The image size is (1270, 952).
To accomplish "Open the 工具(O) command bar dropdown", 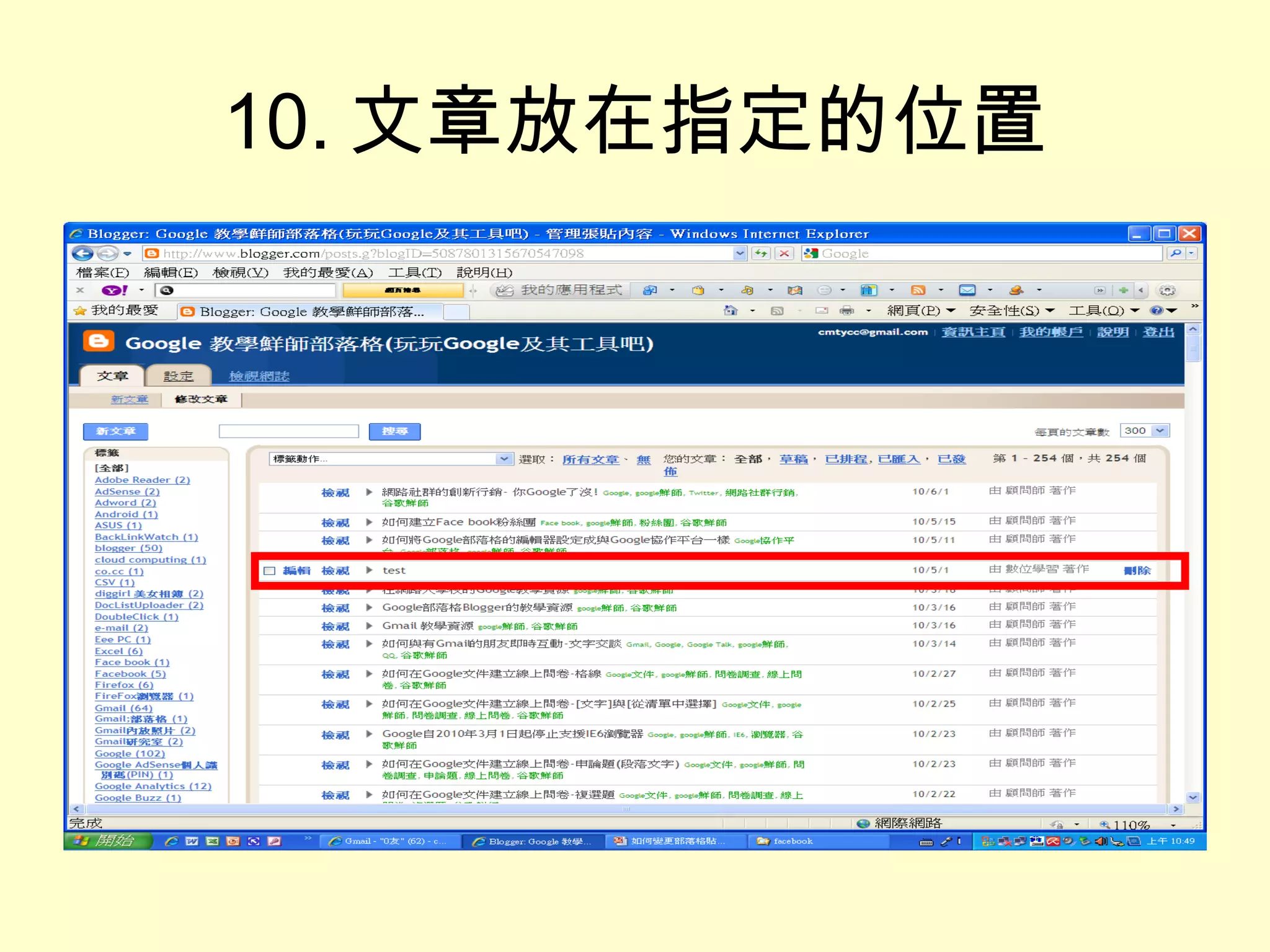I will coord(1103,311).
